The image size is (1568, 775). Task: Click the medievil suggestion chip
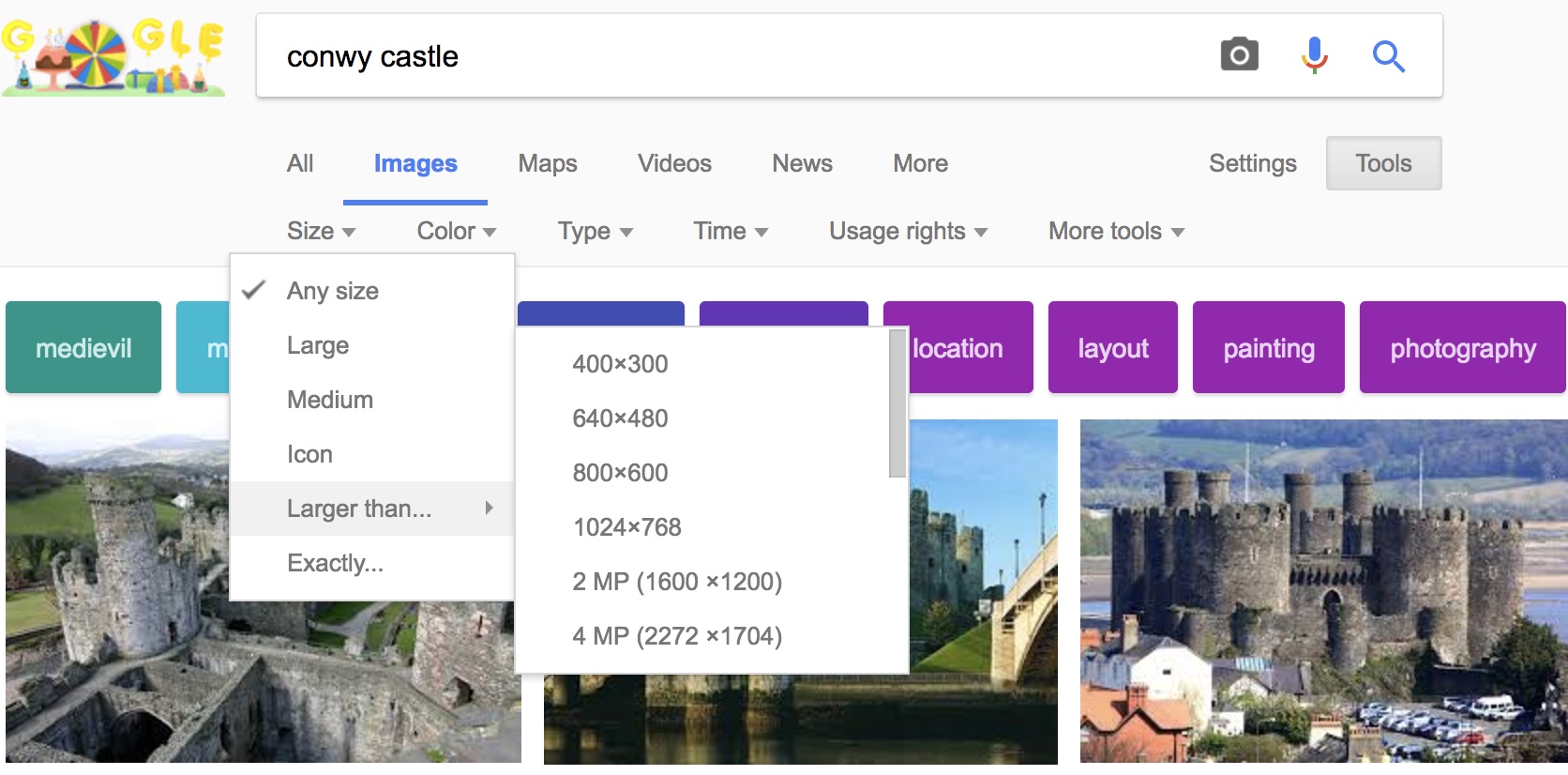(x=83, y=347)
